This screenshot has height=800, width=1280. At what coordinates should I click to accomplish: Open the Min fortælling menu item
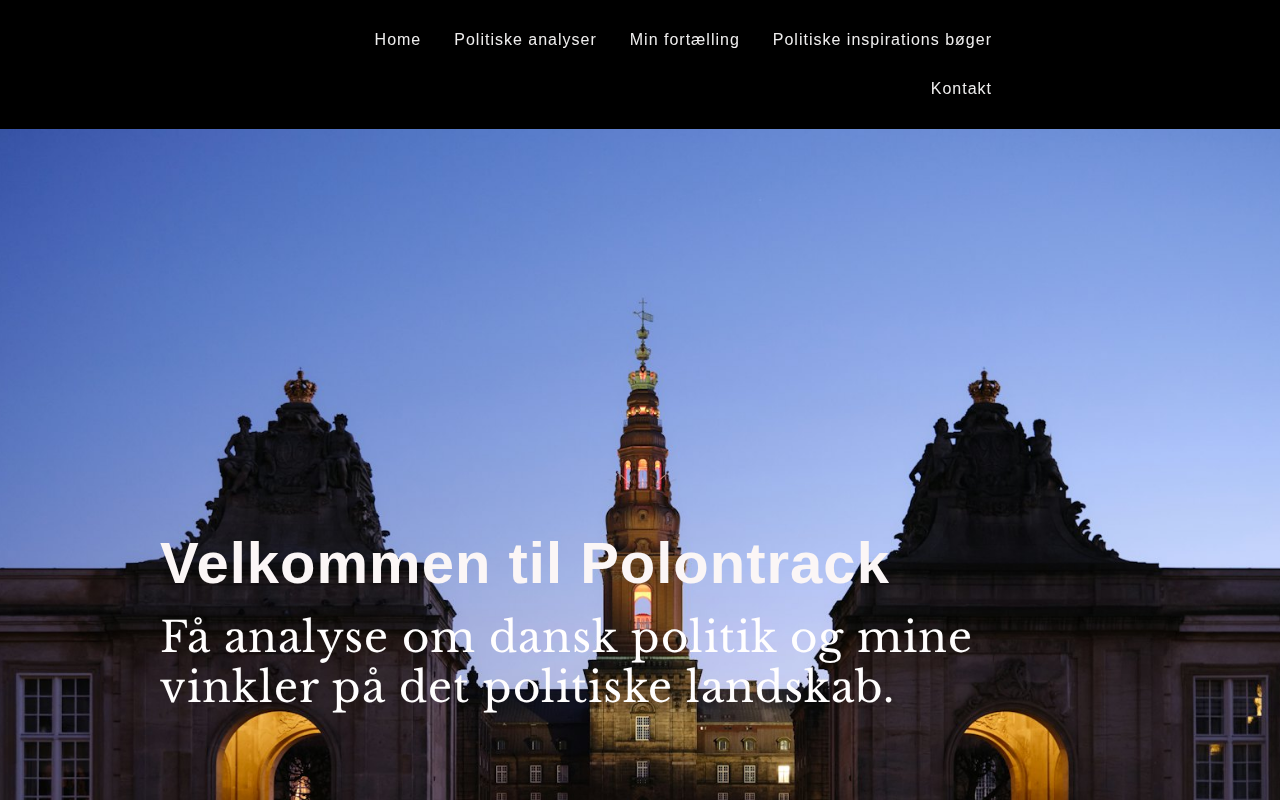(684, 40)
